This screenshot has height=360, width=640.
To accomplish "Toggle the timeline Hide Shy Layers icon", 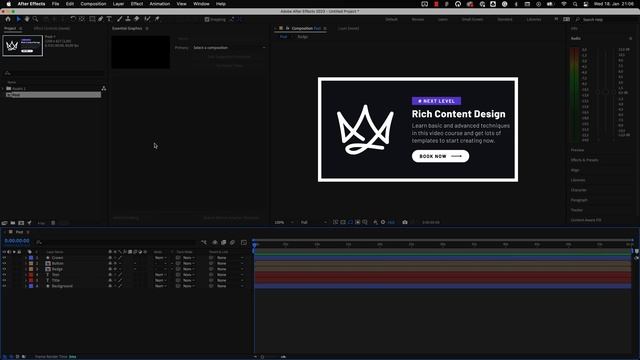I will click(x=215, y=242).
